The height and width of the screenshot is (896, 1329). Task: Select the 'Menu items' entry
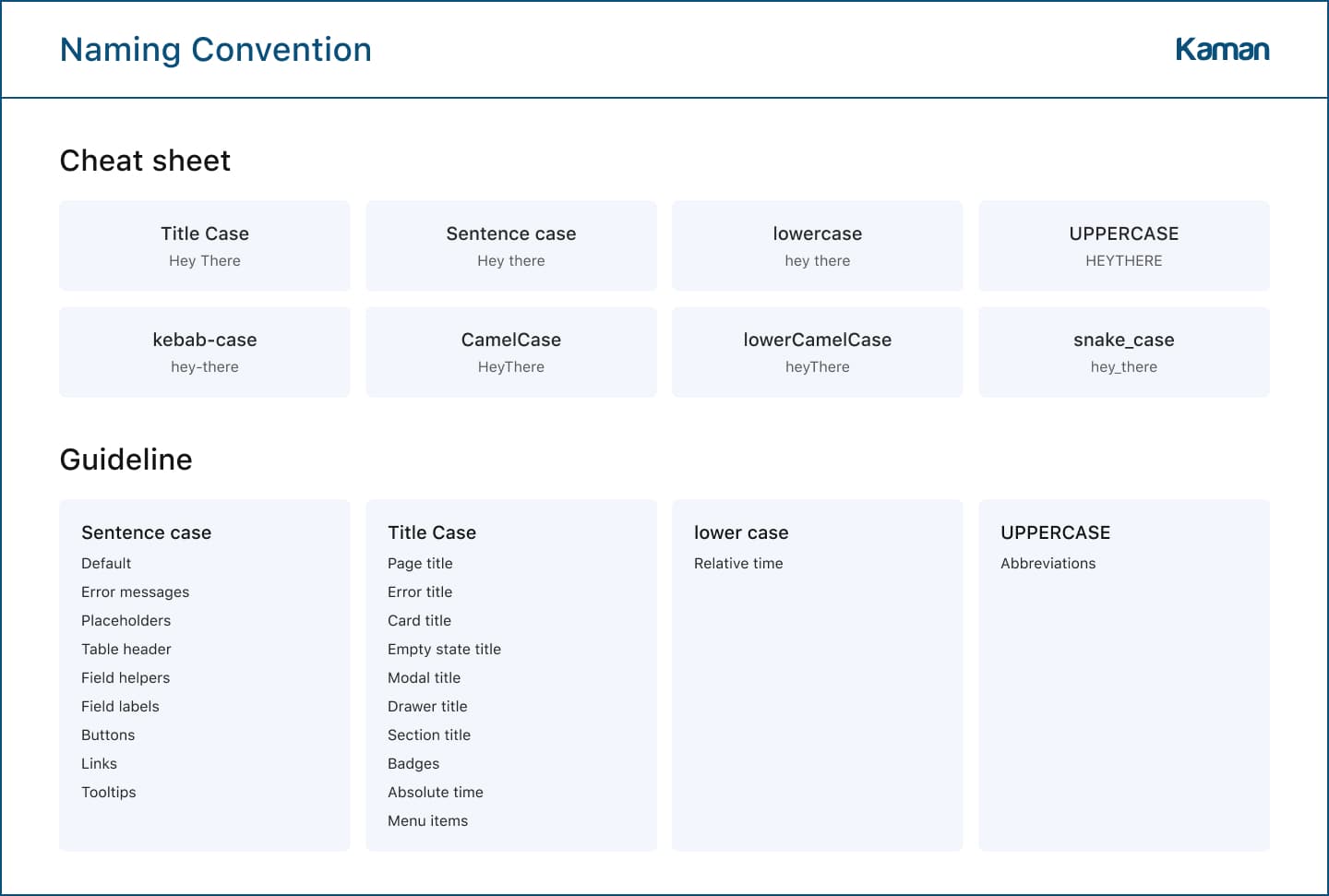pyautogui.click(x=428, y=821)
